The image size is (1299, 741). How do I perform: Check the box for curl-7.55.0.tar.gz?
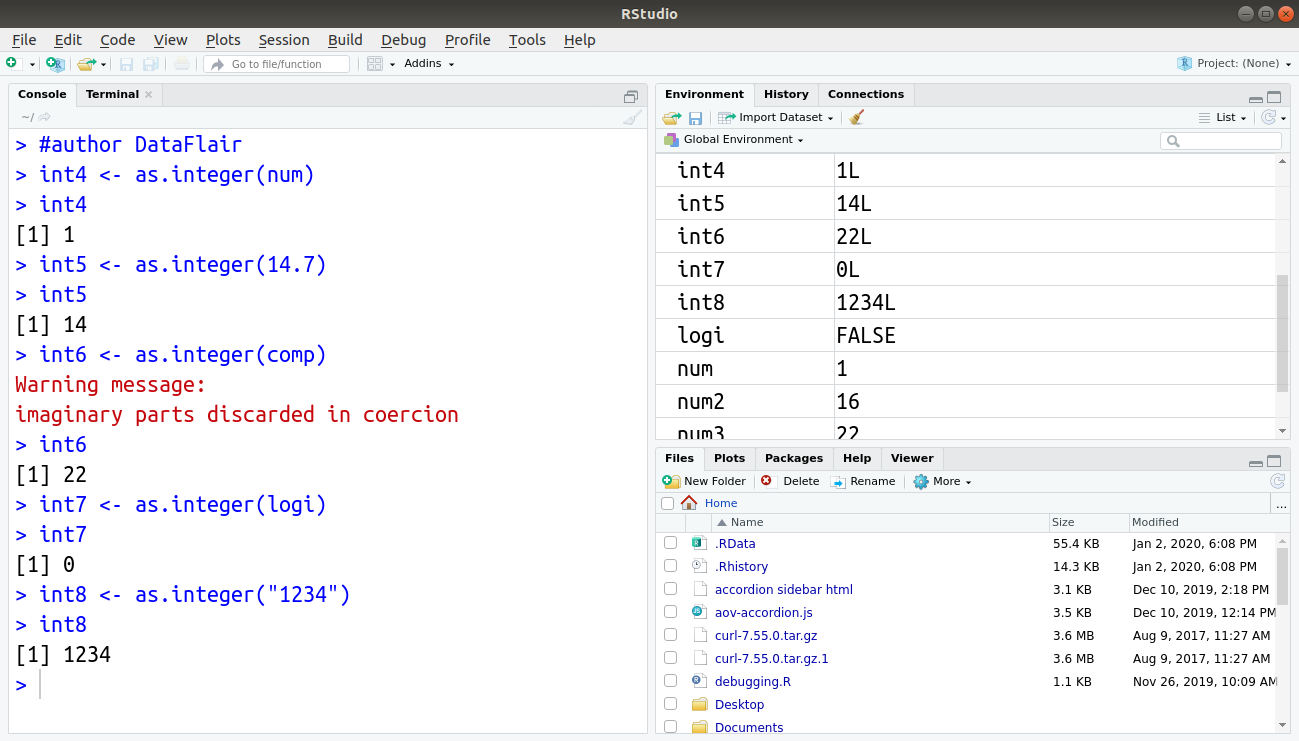coord(670,635)
